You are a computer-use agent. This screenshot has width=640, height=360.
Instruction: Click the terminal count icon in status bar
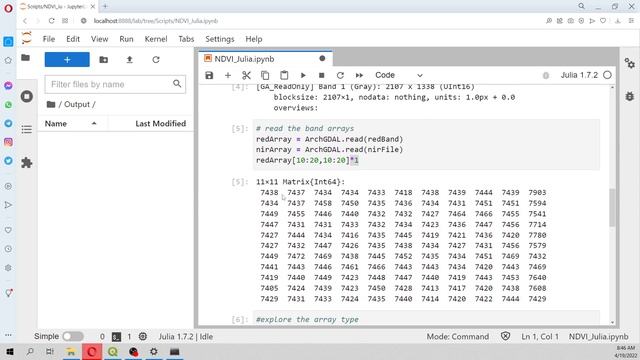coord(116,337)
